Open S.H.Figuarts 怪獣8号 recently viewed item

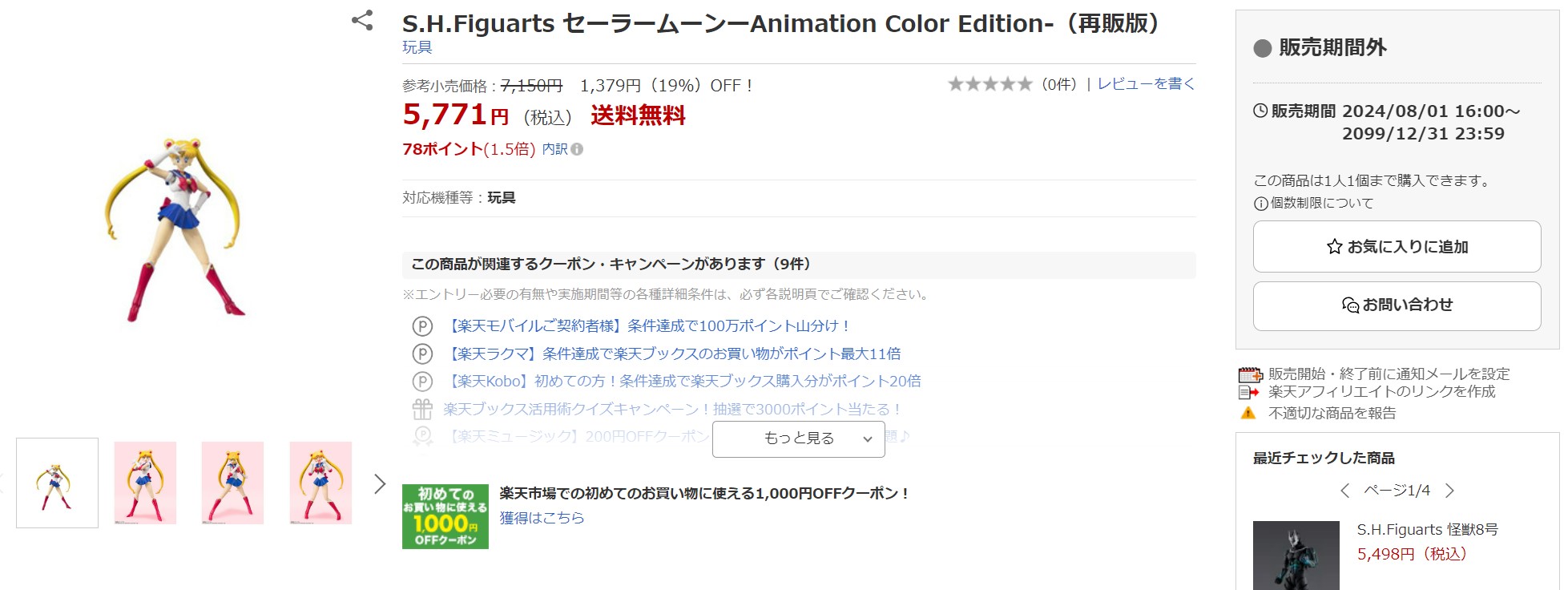[1427, 530]
